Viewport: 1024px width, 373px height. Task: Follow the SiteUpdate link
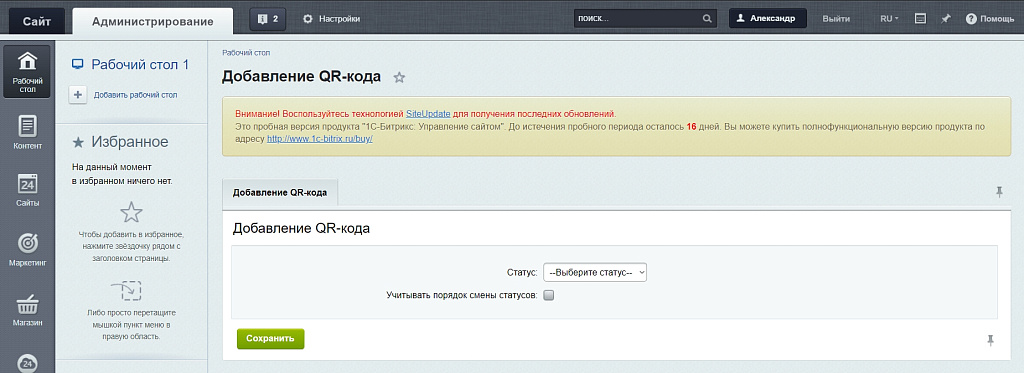(x=428, y=114)
